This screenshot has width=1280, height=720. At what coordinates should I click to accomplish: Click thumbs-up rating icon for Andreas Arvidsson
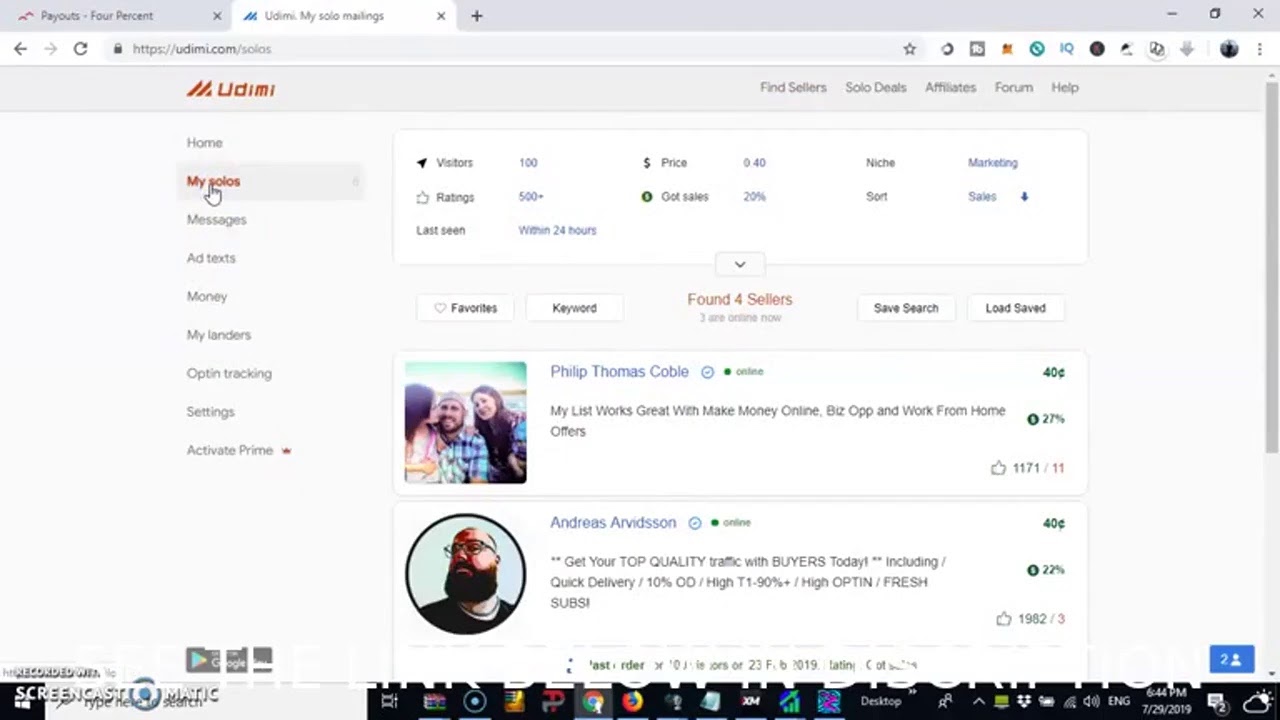point(1004,619)
